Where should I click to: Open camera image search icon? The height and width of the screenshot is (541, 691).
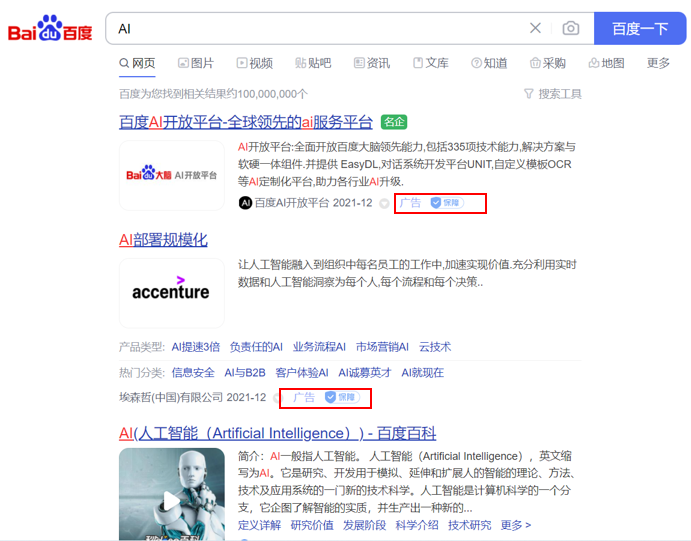[x=571, y=28]
